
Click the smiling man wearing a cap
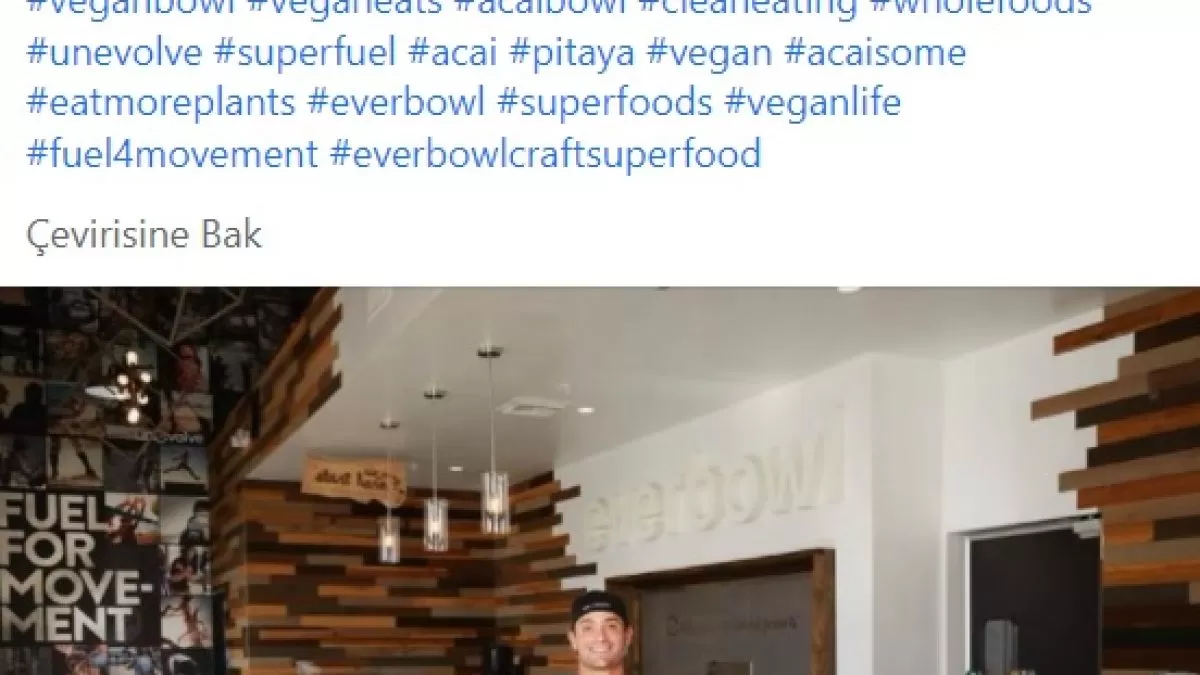(x=599, y=632)
